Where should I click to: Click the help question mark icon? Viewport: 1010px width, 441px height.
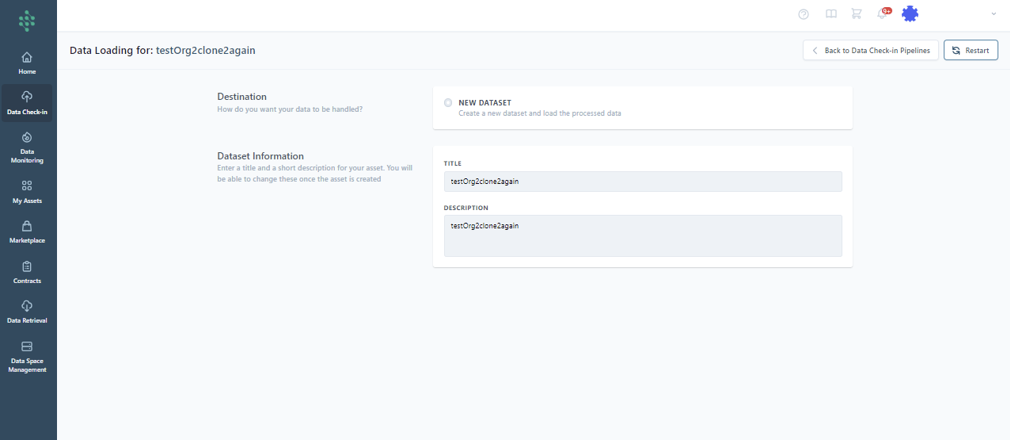coord(804,14)
